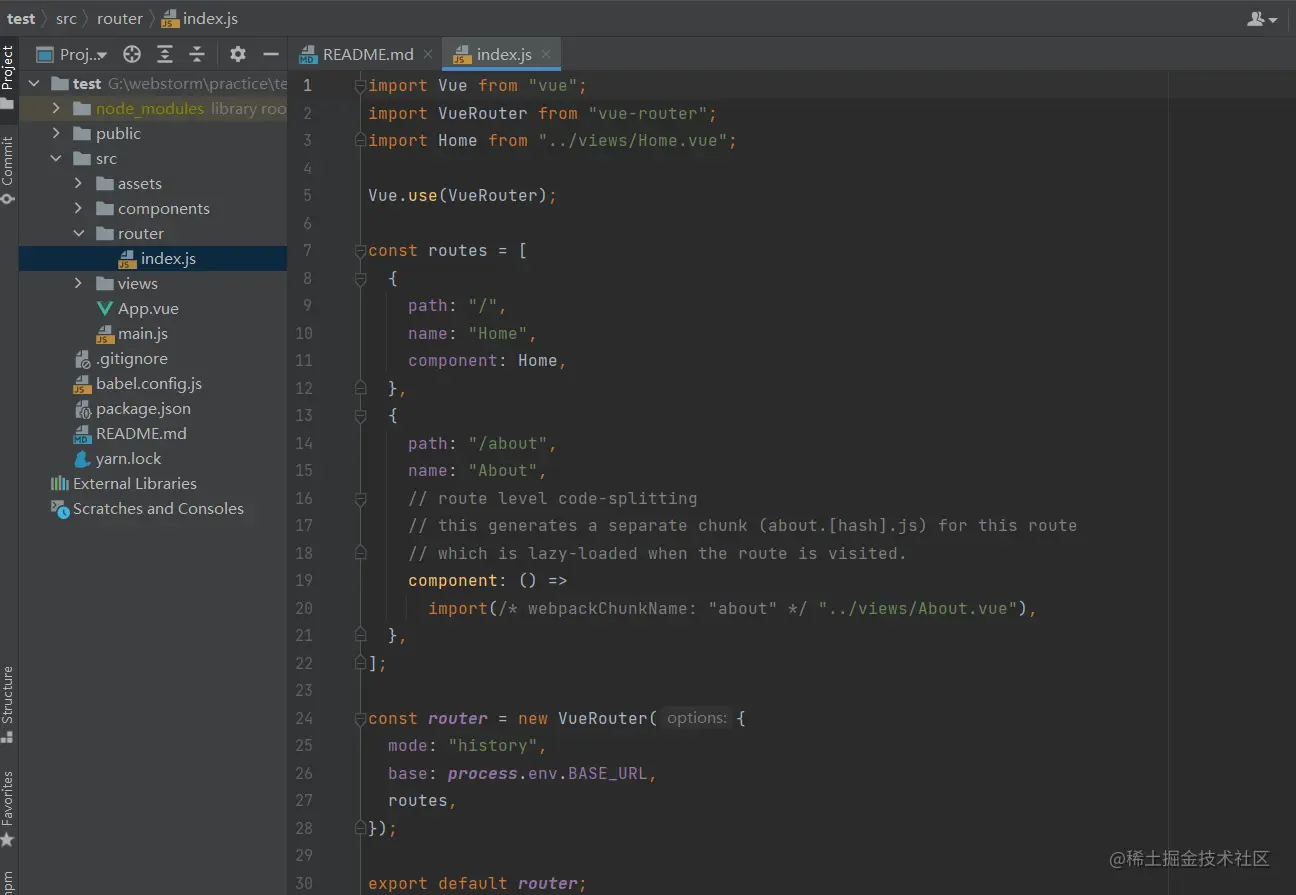
Task: Open Project panel settings gear
Action: (x=237, y=54)
